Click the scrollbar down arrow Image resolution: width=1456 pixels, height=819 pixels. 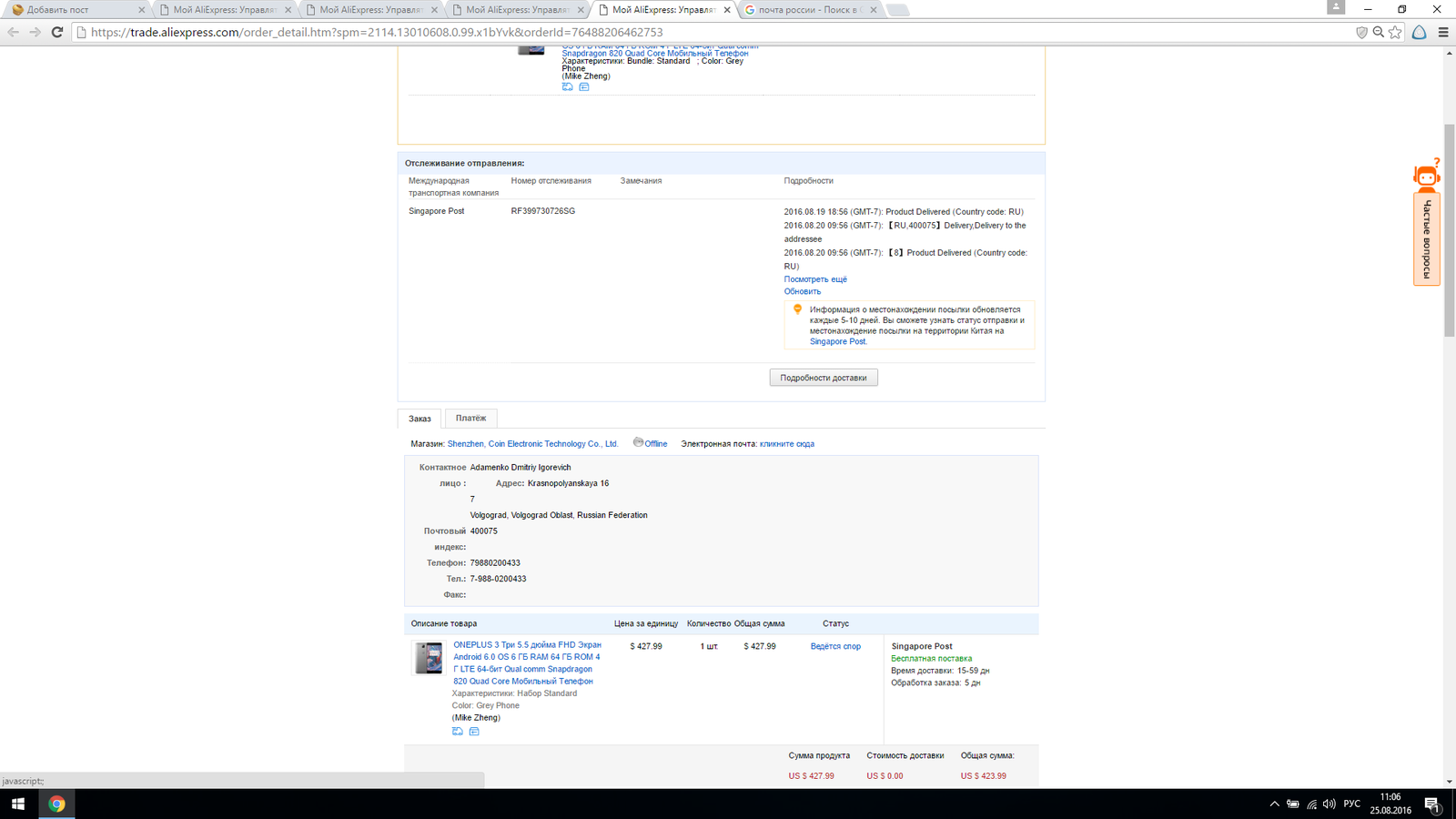[x=1450, y=782]
